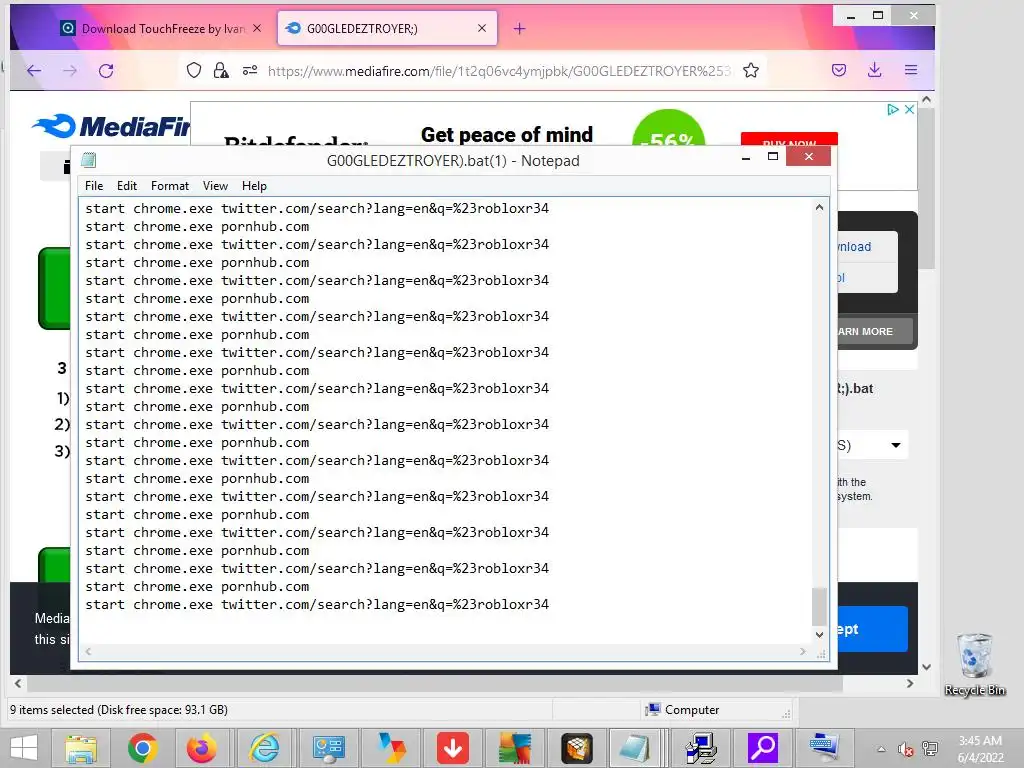This screenshot has height=768, width=1024.
Task: Open a new Firefox tab
Action: [519, 28]
